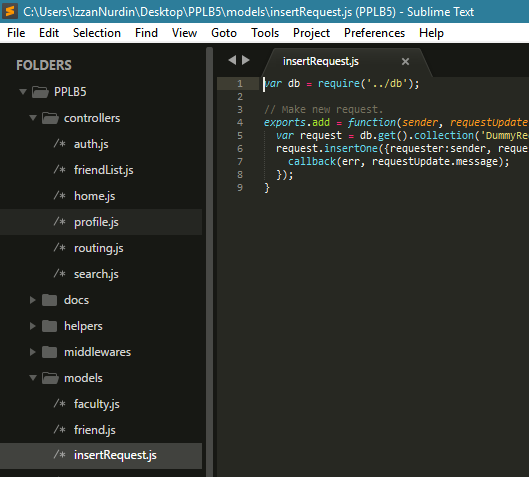The width and height of the screenshot is (529, 477).
Task: Select insertRequest.js in the sidebar
Action: tap(101, 455)
